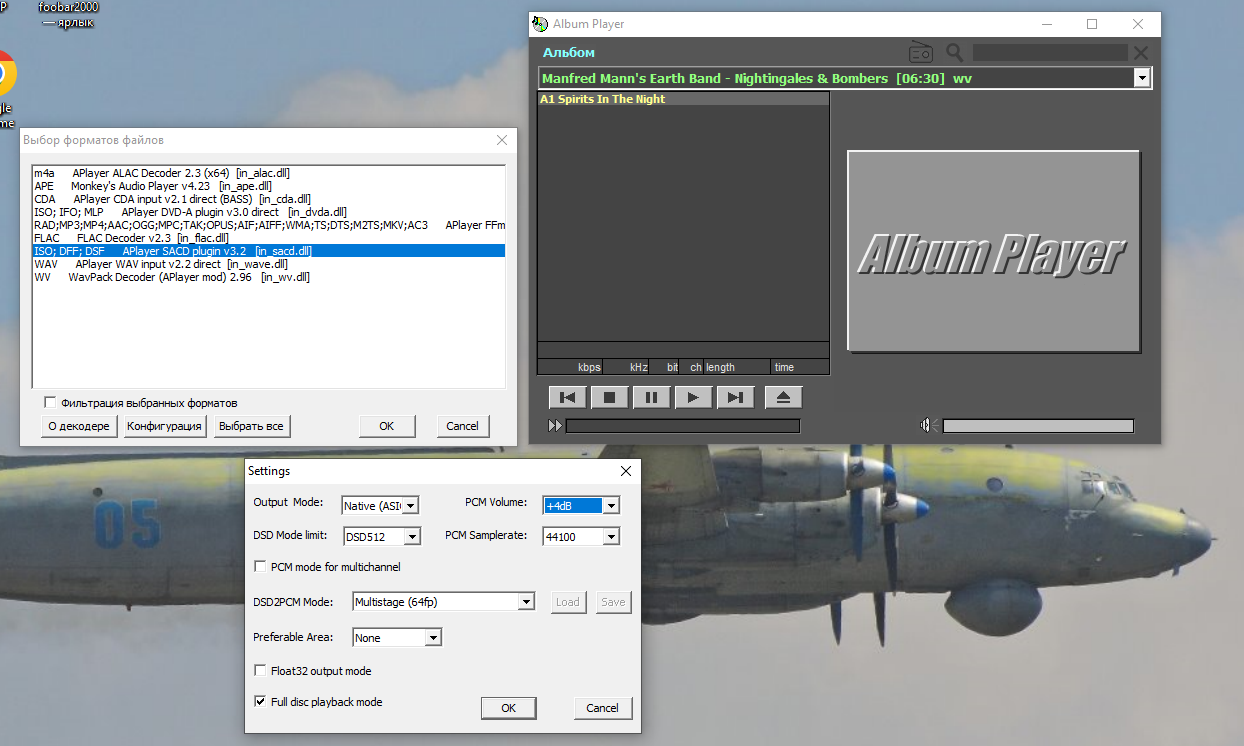Image resolution: width=1244 pixels, height=746 pixels.
Task: Confirm formats dialog with OK
Action: pyautogui.click(x=387, y=426)
